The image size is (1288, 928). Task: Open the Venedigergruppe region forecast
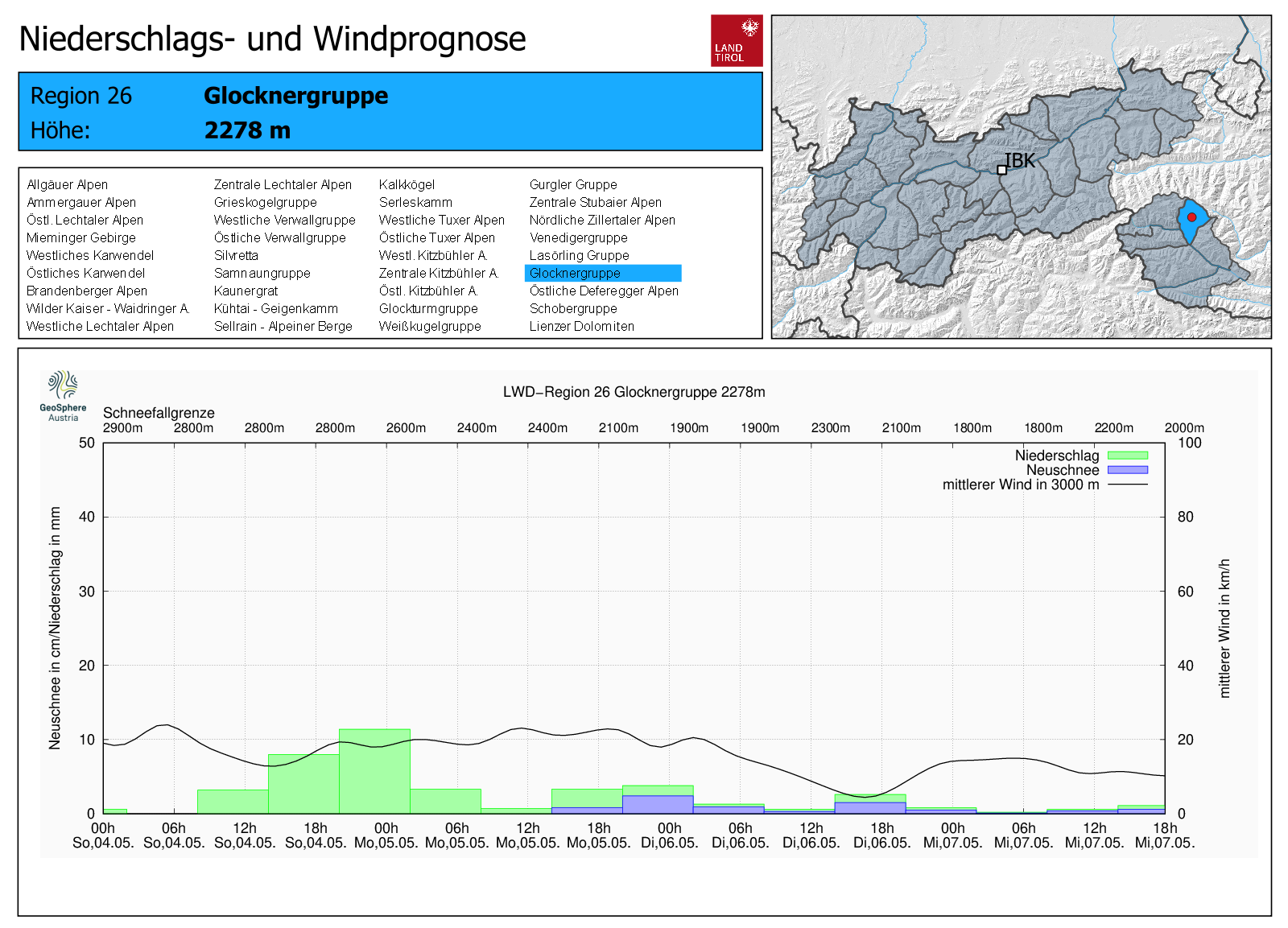pyautogui.click(x=578, y=238)
